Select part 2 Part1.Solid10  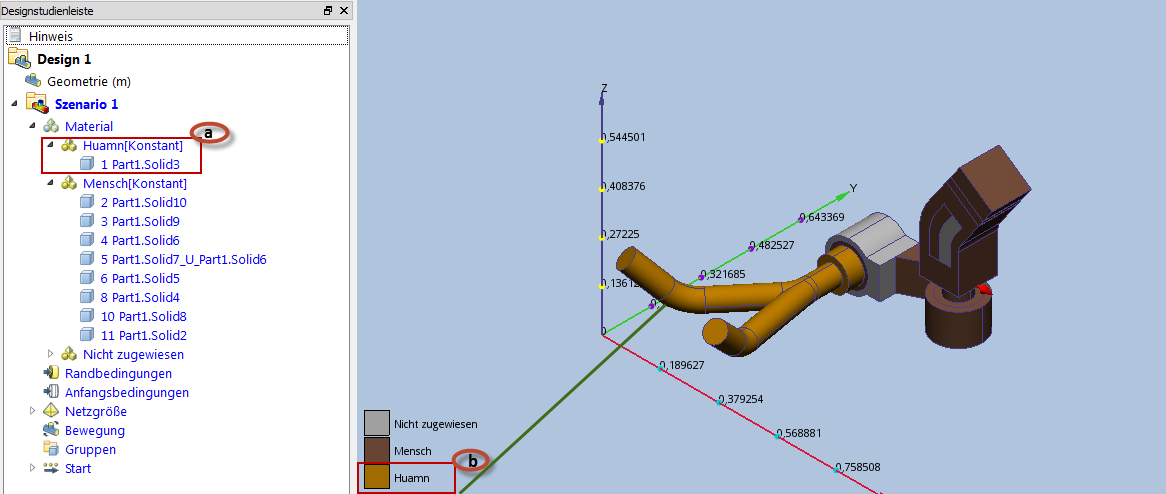tap(144, 202)
